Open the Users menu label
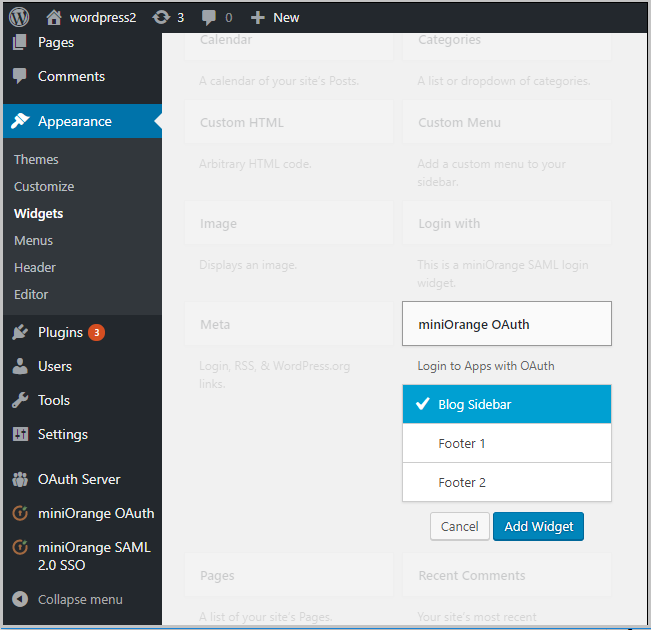651x630 pixels. click(55, 366)
